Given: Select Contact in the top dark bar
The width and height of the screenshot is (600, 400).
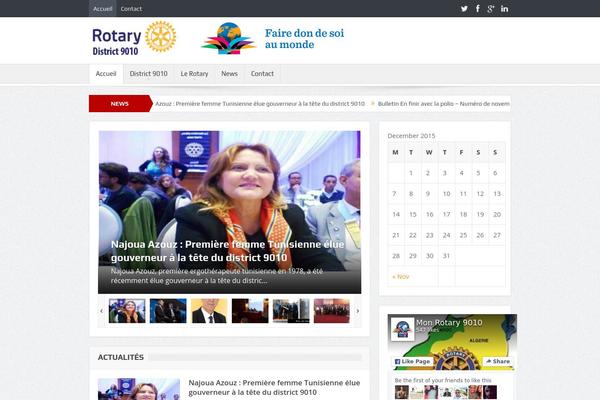Looking at the screenshot, I should [x=131, y=8].
